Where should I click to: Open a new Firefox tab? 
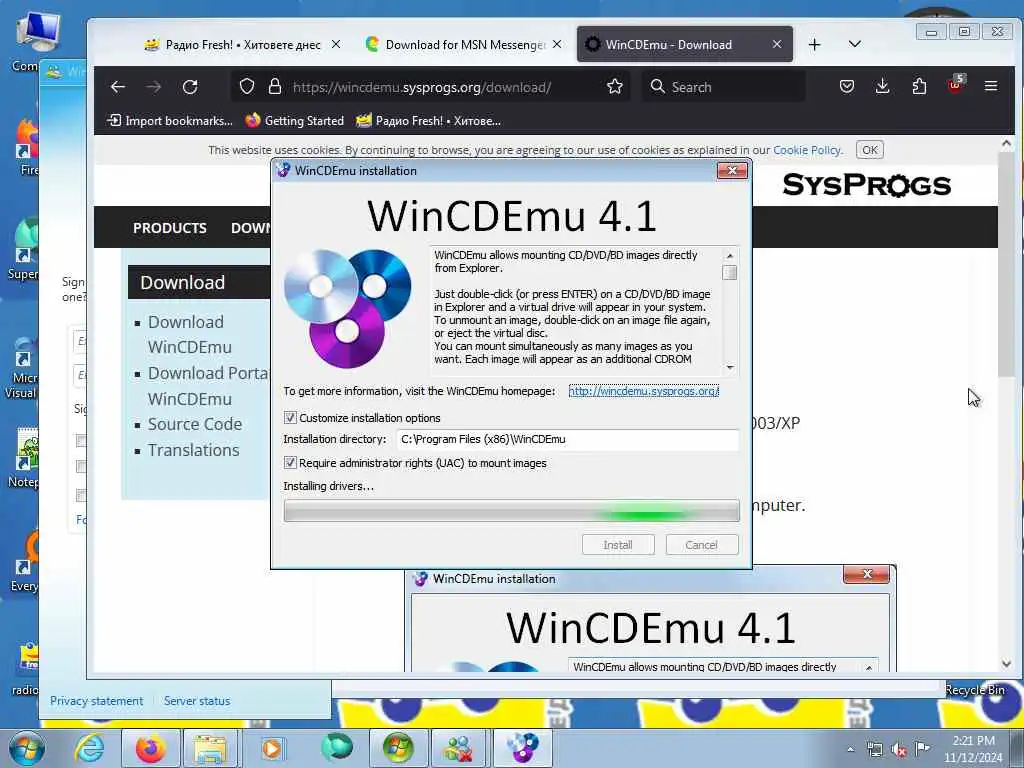(814, 44)
